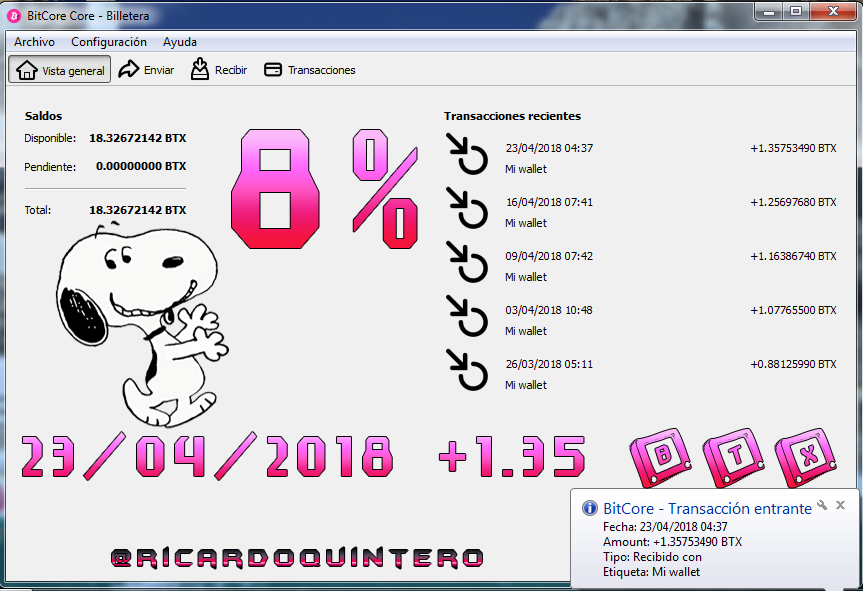Open the Recibir receive icon
This screenshot has width=863, height=591.
point(200,69)
